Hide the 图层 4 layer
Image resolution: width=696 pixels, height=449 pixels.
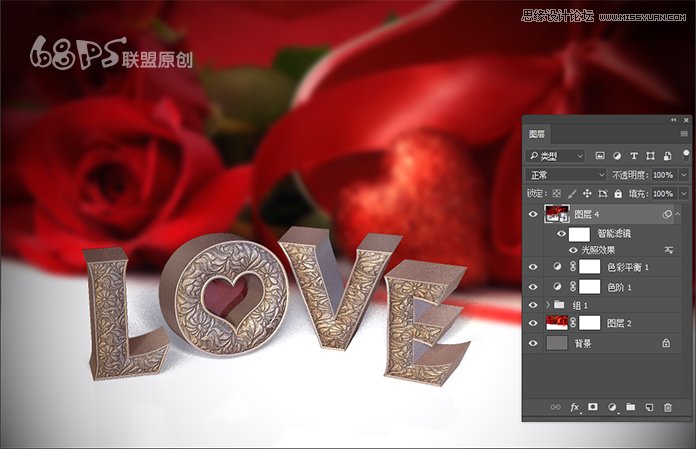tap(533, 214)
